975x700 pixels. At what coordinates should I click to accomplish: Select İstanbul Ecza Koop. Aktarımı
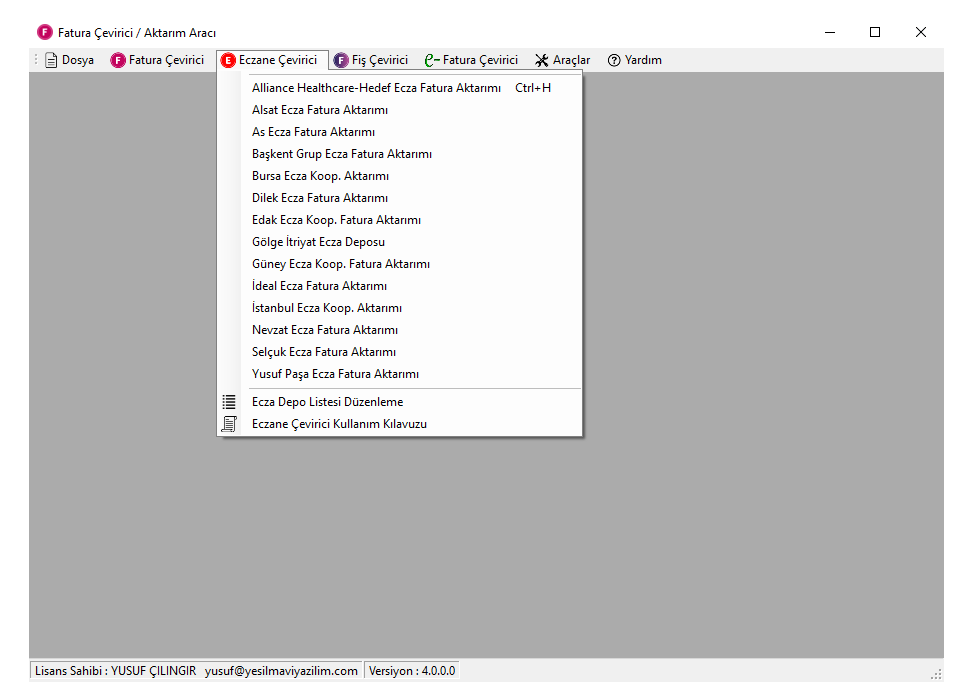pos(400,308)
